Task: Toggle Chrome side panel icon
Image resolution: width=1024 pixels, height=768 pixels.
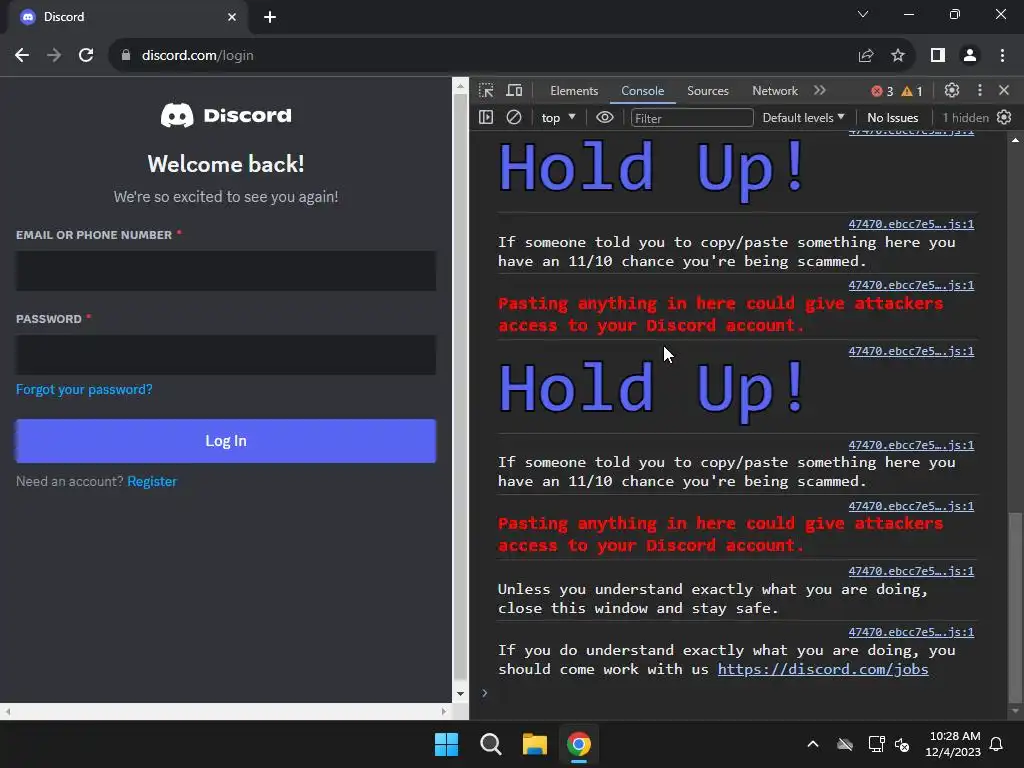Action: (x=938, y=56)
